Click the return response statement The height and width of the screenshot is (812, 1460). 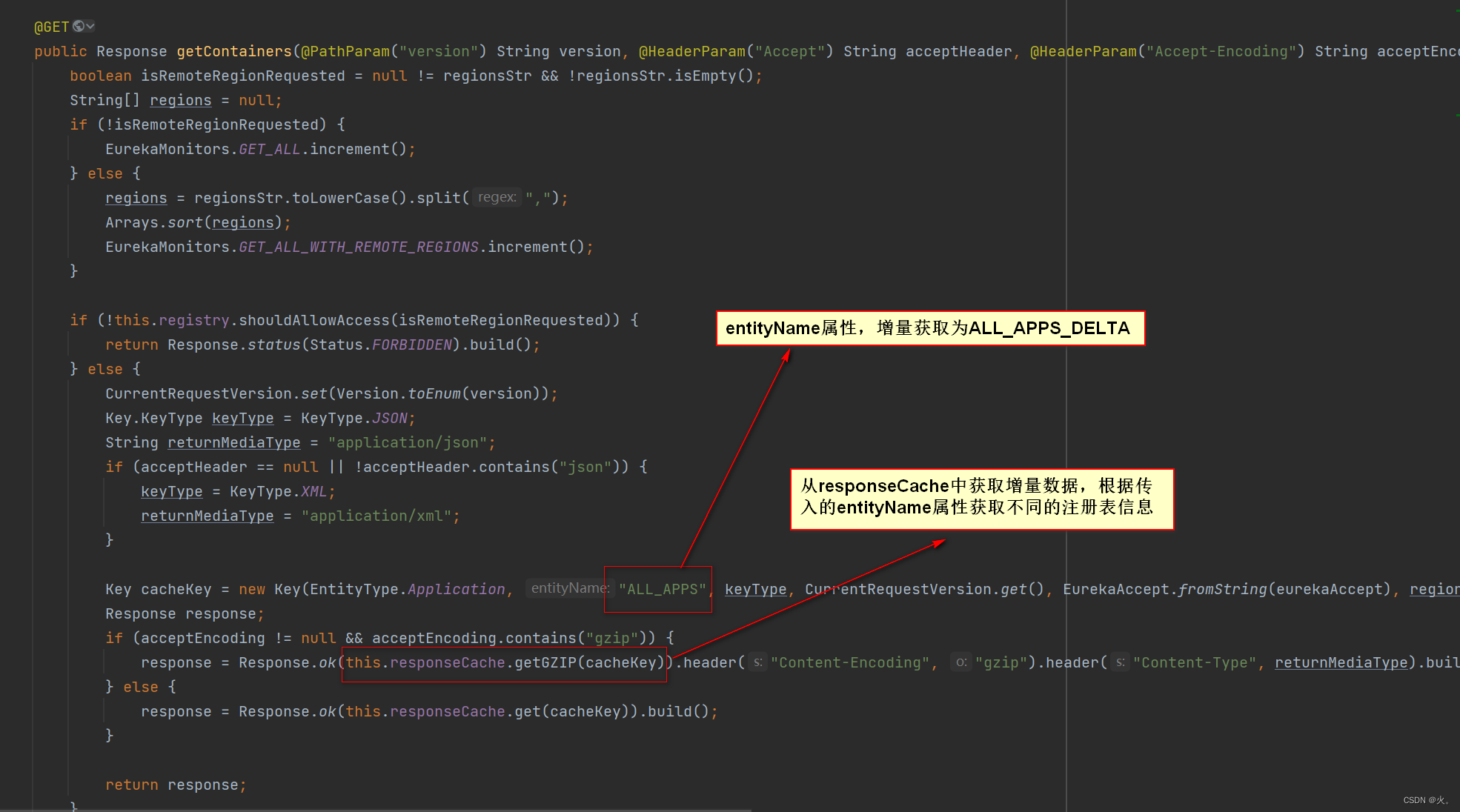coord(176,785)
